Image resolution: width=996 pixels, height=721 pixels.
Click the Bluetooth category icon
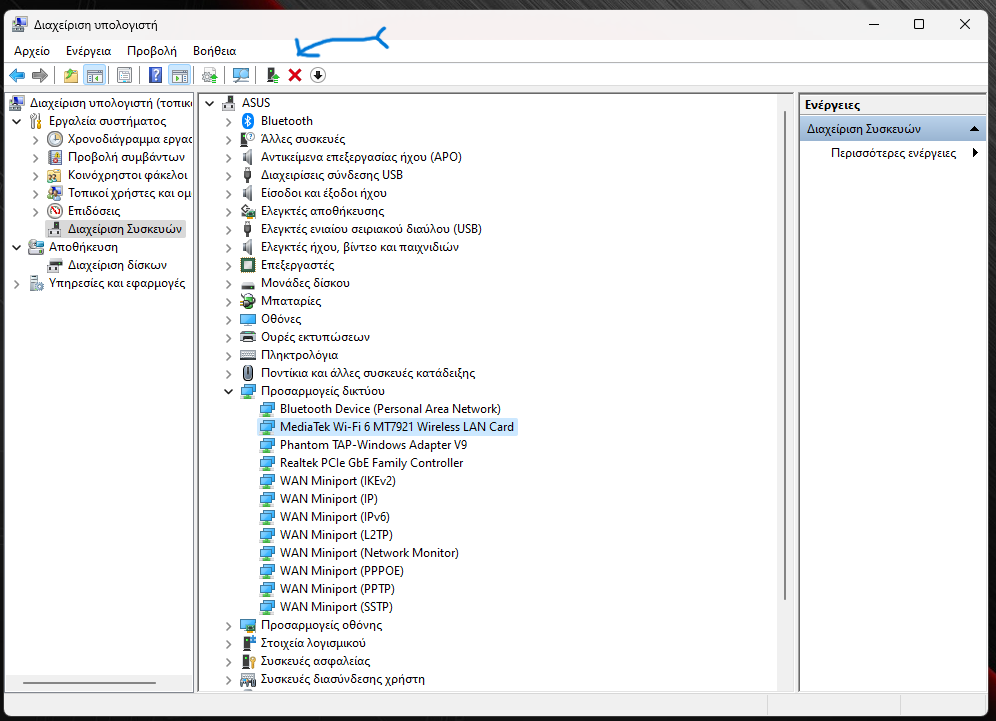248,121
